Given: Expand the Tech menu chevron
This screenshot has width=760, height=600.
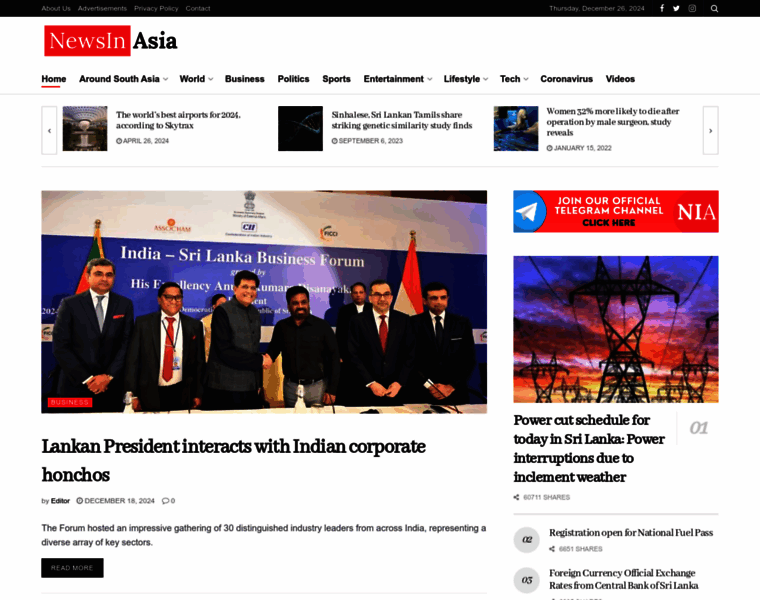Looking at the screenshot, I should pyautogui.click(x=526, y=79).
